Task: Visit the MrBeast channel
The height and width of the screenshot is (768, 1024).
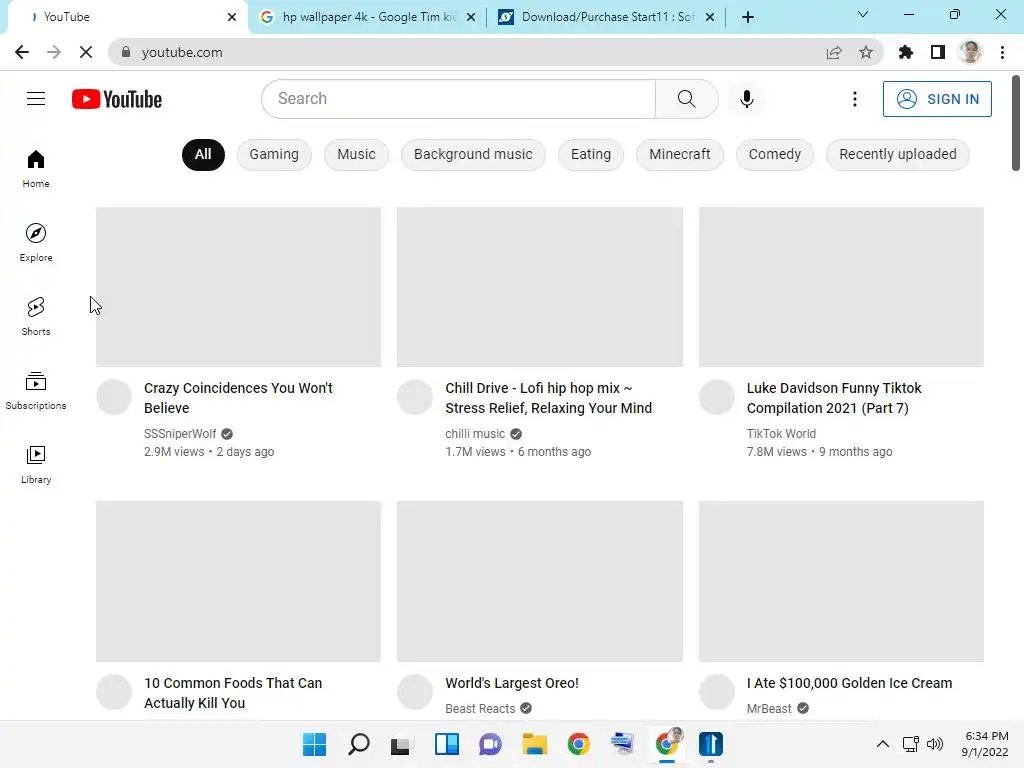Action: tap(769, 709)
